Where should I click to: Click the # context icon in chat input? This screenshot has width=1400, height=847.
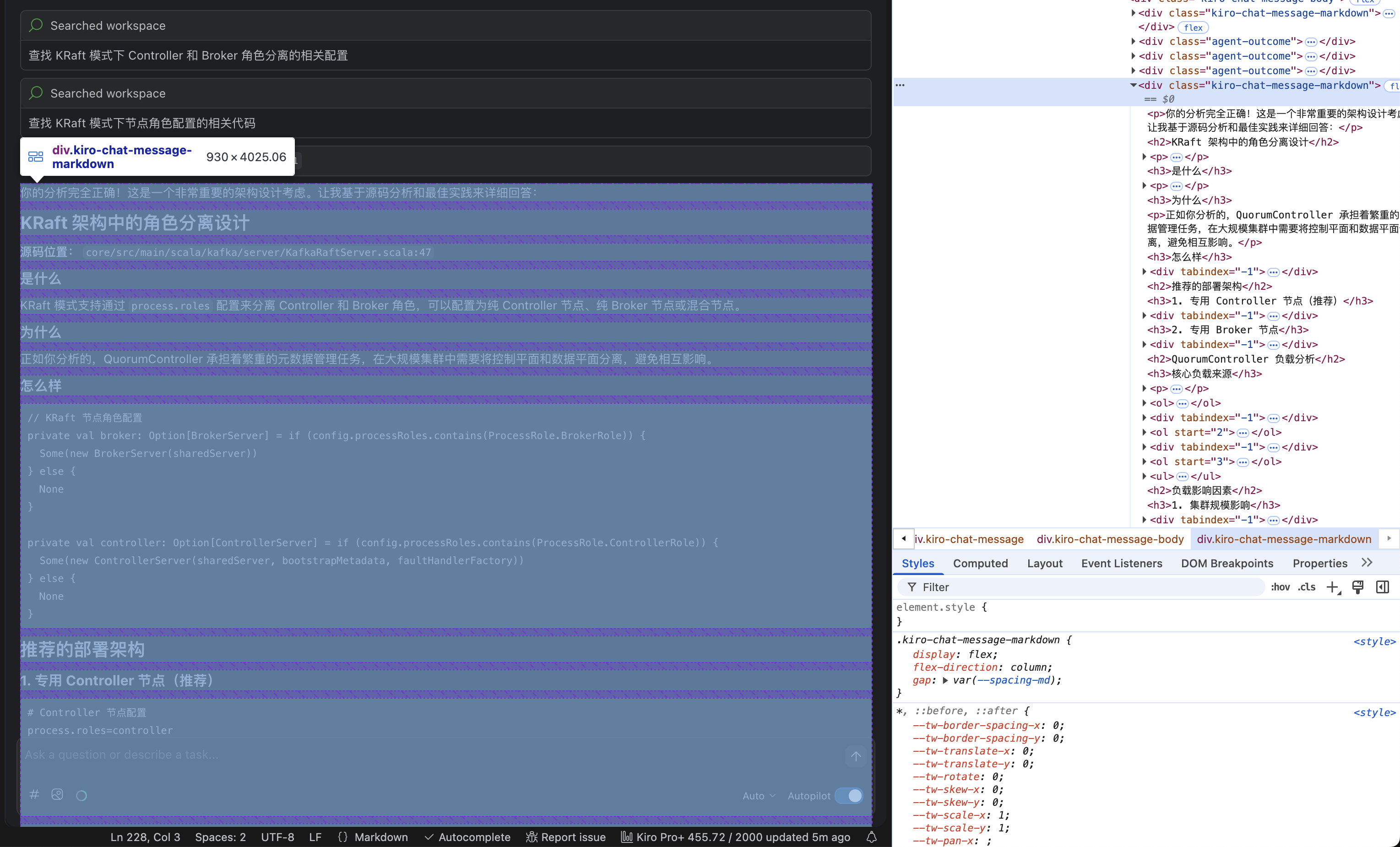[x=34, y=795]
